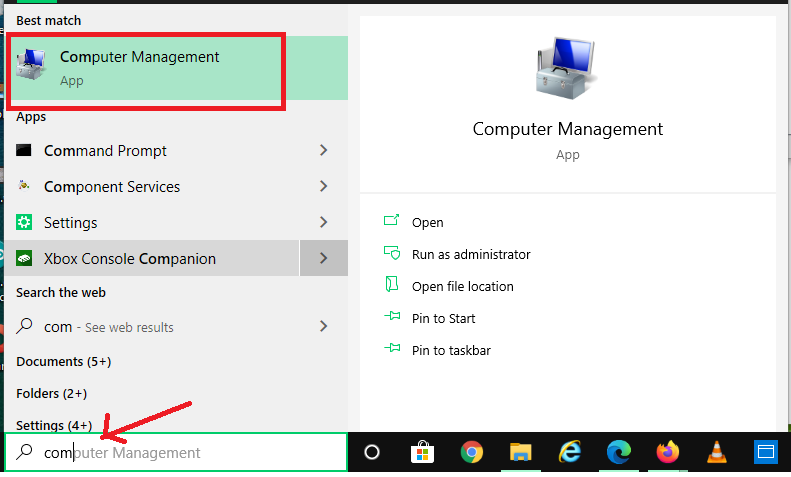The image size is (791, 477).
Task: Launch Internet Explorer from taskbar
Action: 570,452
